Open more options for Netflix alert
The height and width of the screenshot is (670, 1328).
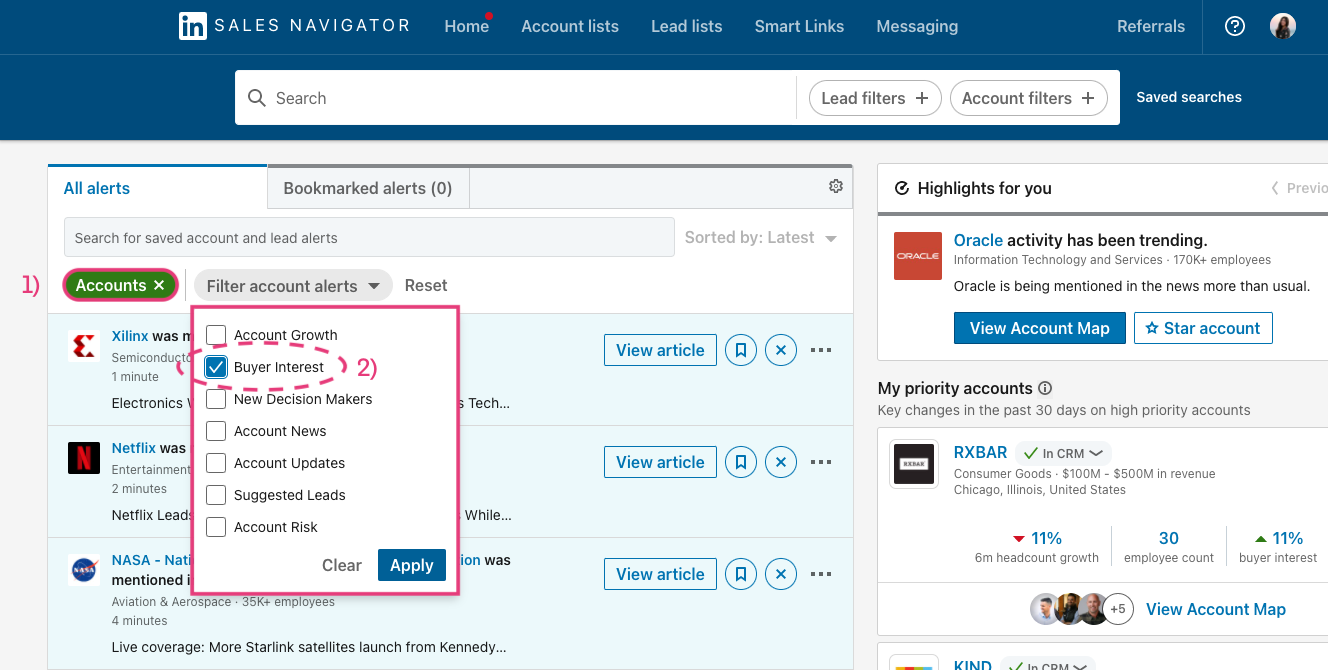[x=821, y=462]
